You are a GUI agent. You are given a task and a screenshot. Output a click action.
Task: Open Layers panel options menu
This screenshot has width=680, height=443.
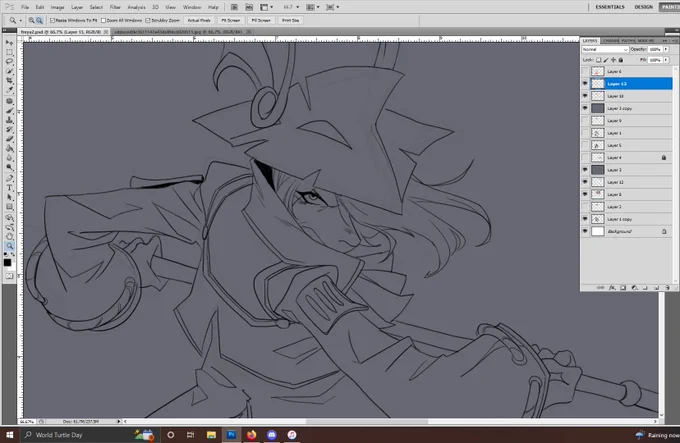coord(675,41)
